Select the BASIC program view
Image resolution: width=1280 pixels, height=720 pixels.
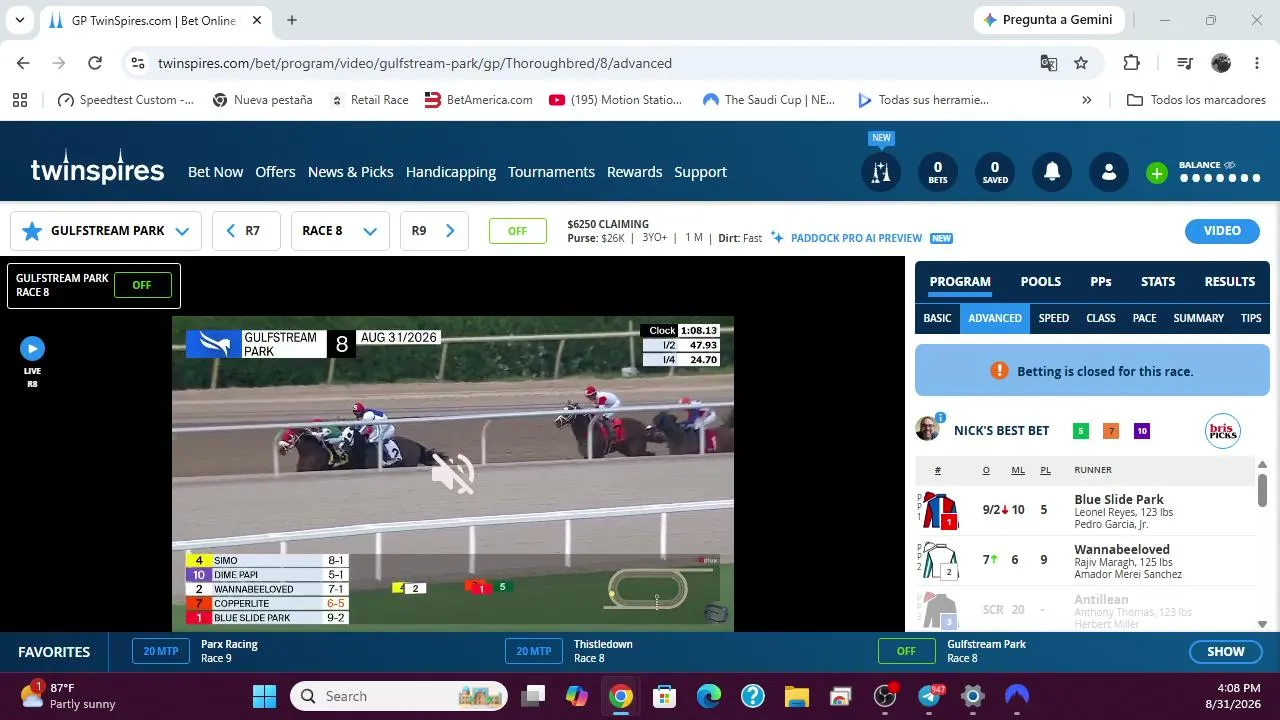tap(937, 318)
